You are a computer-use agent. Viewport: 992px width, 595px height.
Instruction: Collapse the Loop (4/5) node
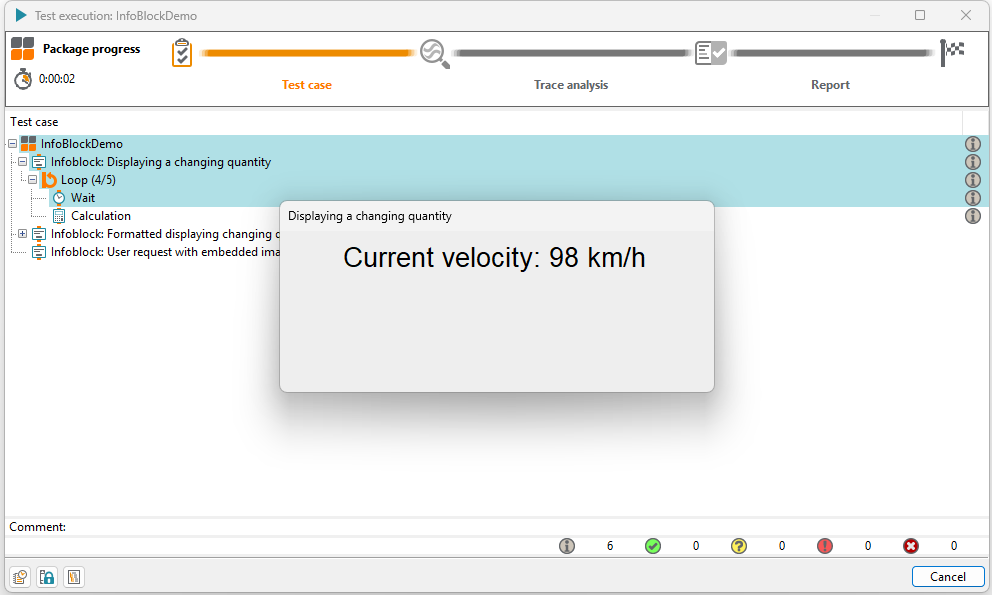pyautogui.click(x=32, y=180)
